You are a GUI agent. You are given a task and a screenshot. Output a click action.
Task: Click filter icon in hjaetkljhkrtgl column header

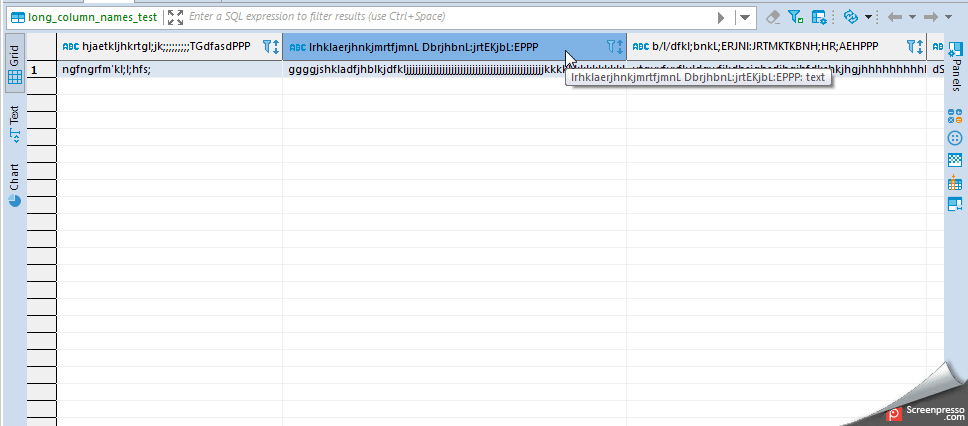(x=267, y=46)
